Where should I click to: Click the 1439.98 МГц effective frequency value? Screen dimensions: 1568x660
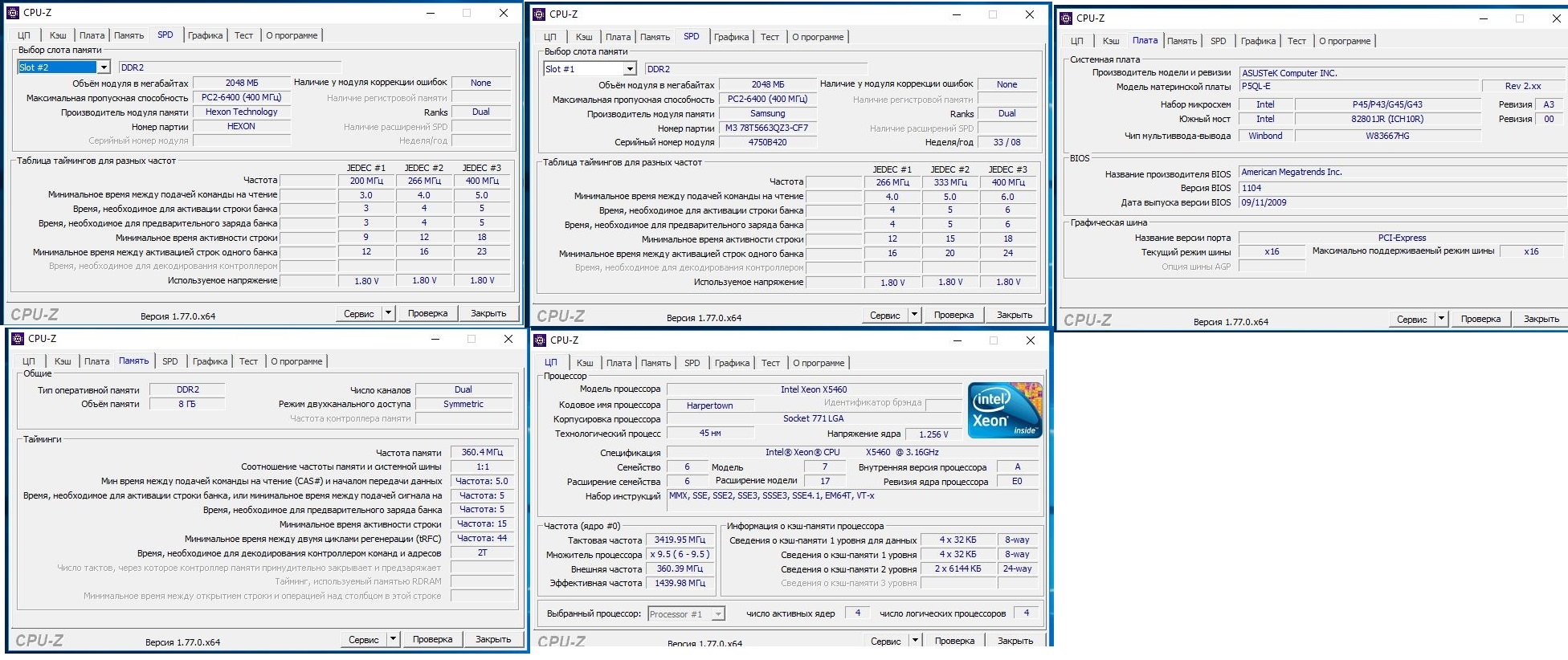click(x=680, y=584)
